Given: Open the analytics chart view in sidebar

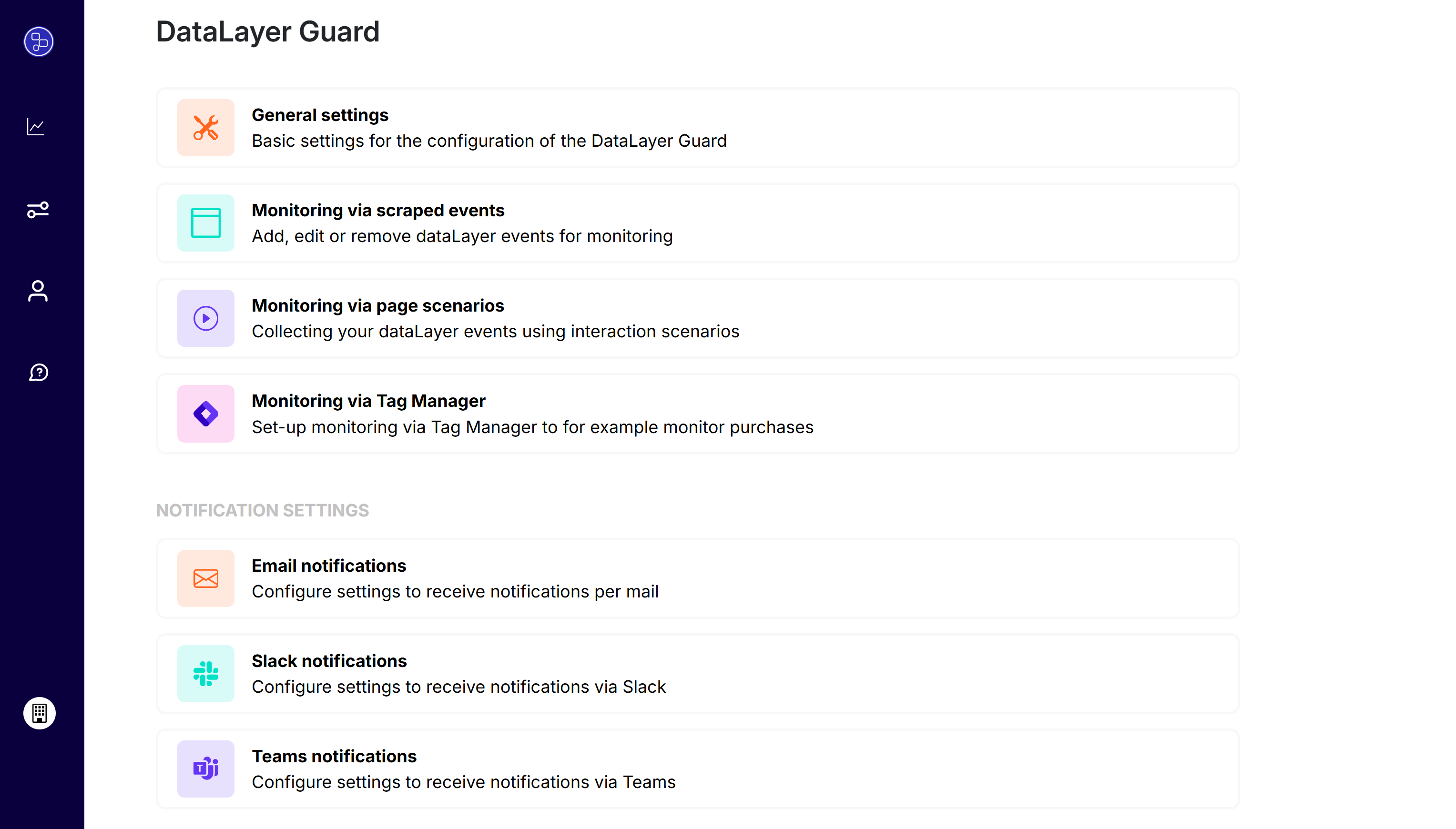Looking at the screenshot, I should (x=36, y=126).
